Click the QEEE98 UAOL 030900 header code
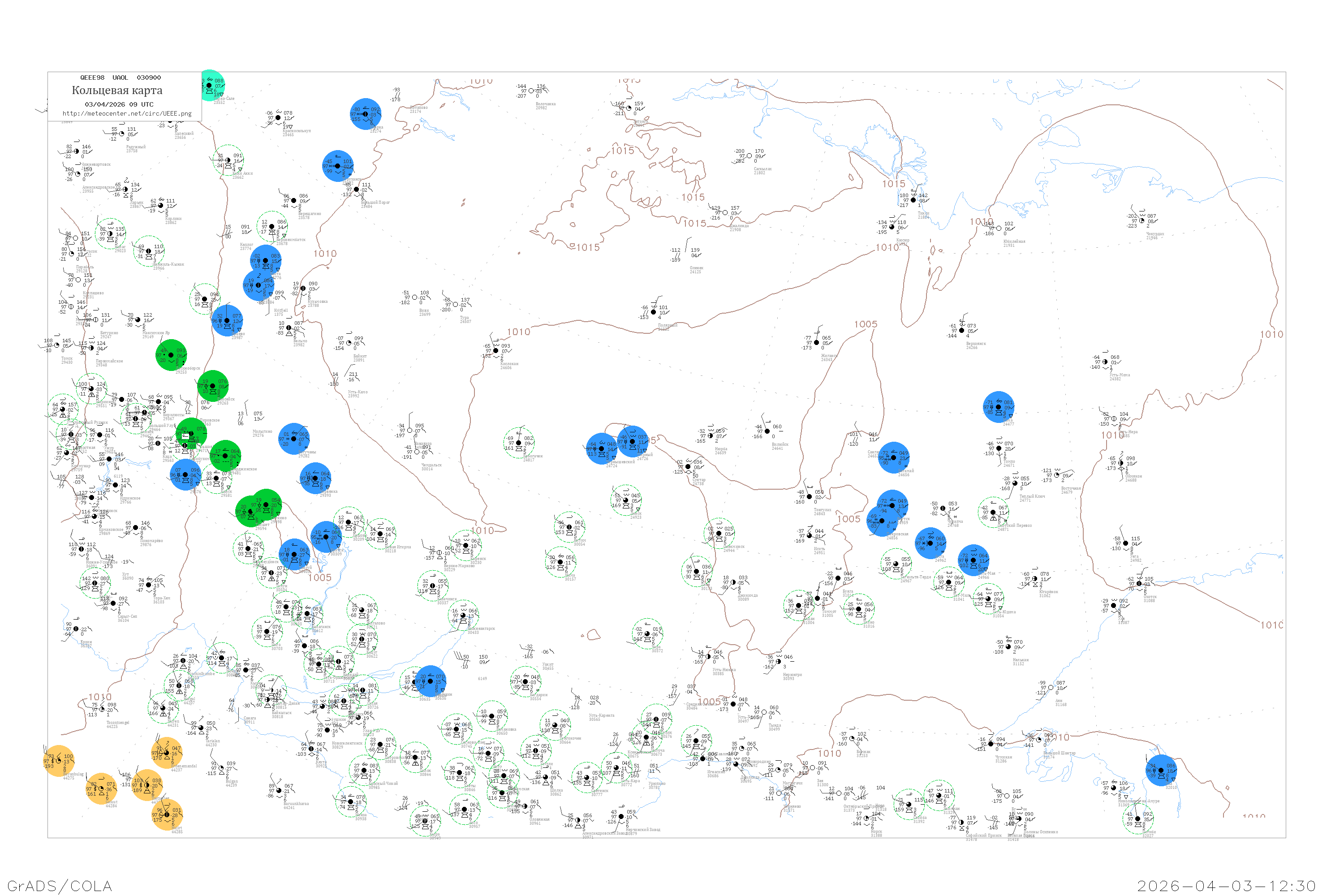Image resolution: width=1344 pixels, height=896 pixels. coord(120,78)
